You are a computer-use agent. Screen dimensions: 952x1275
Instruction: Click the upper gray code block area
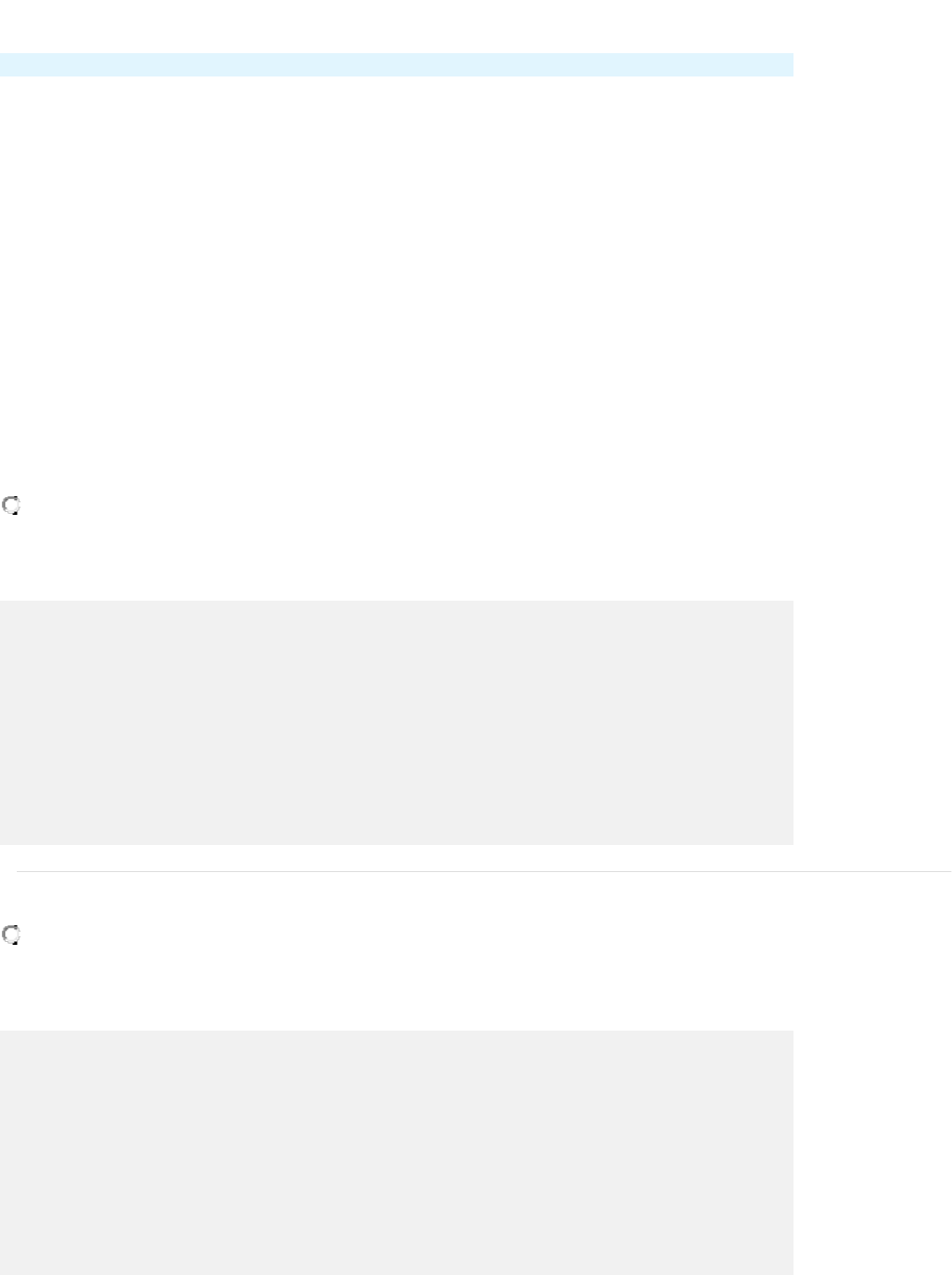click(x=396, y=722)
